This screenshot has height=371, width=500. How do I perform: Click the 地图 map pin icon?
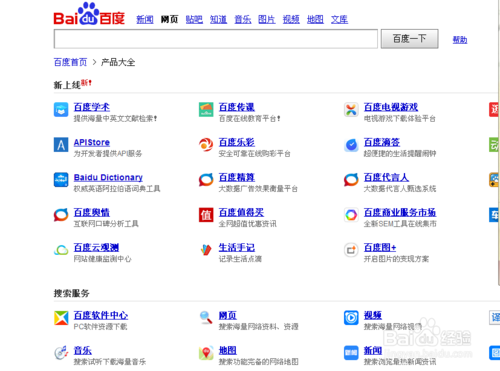(x=206, y=353)
